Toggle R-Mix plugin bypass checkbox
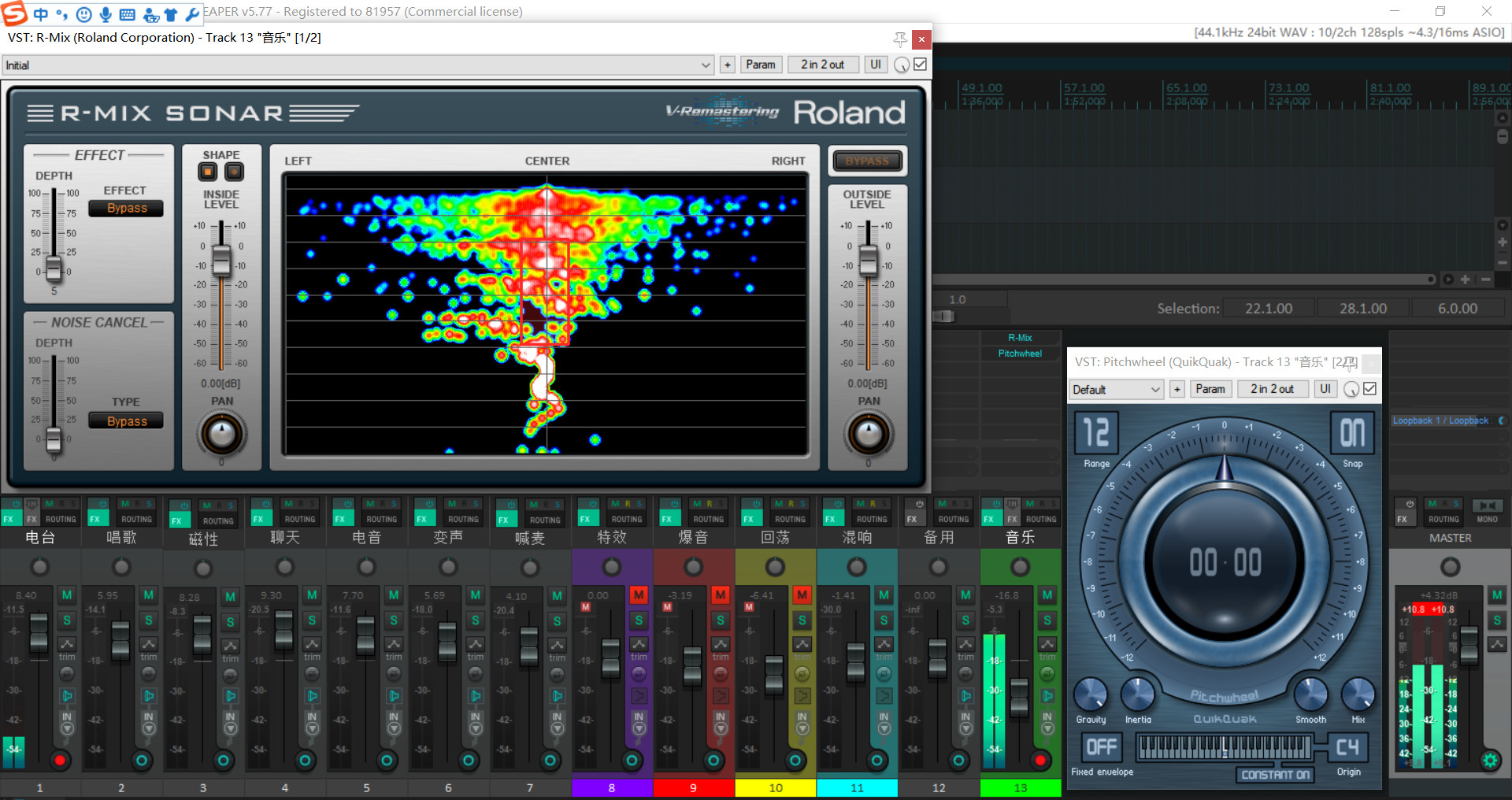Image resolution: width=1512 pixels, height=800 pixels. point(920,65)
